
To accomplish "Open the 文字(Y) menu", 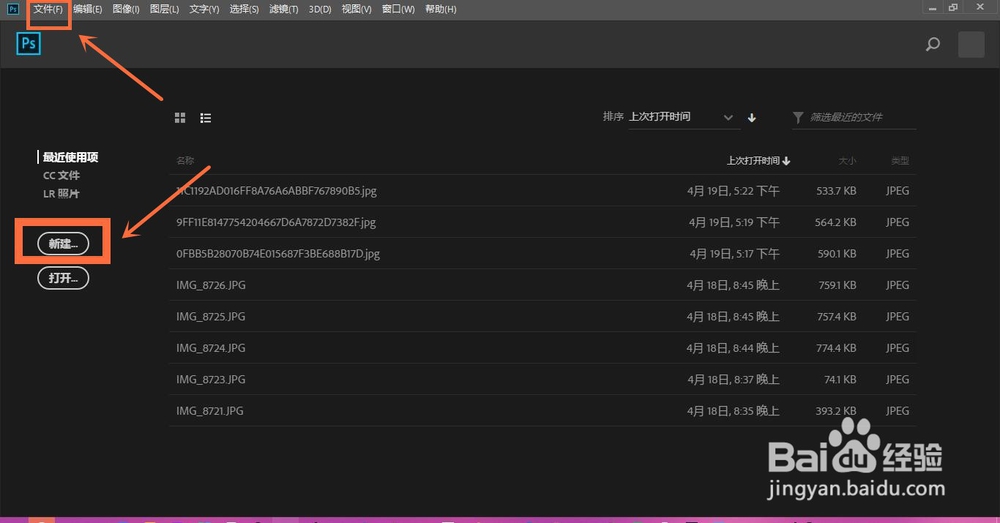I will [204, 9].
